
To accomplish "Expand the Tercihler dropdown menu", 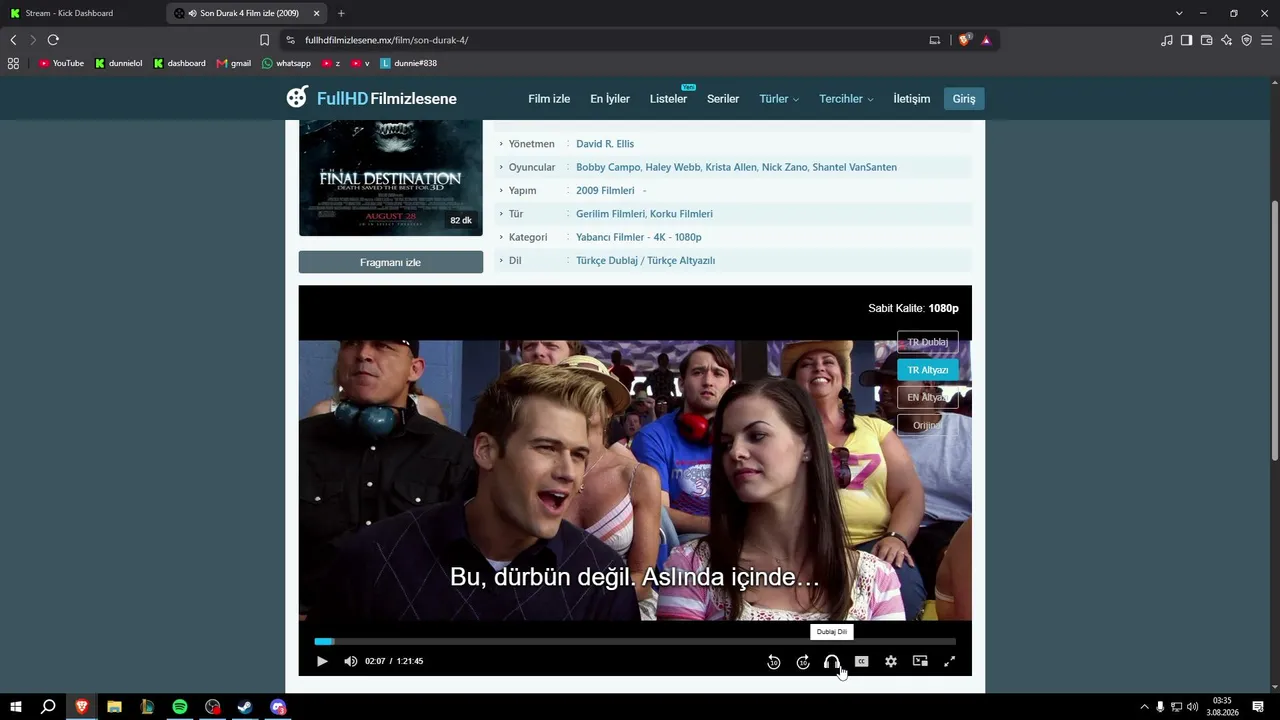I will pyautogui.click(x=846, y=99).
